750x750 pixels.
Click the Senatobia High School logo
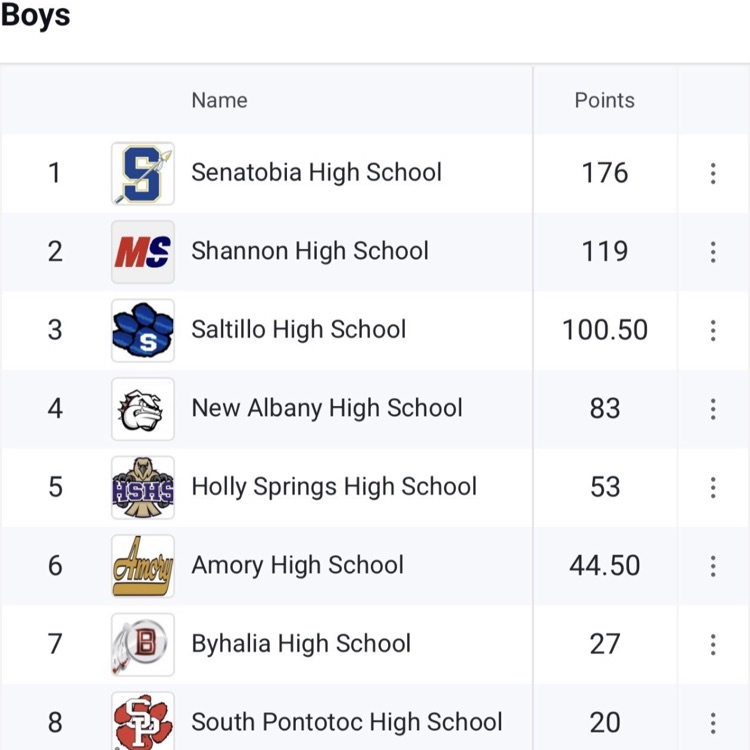pos(143,173)
